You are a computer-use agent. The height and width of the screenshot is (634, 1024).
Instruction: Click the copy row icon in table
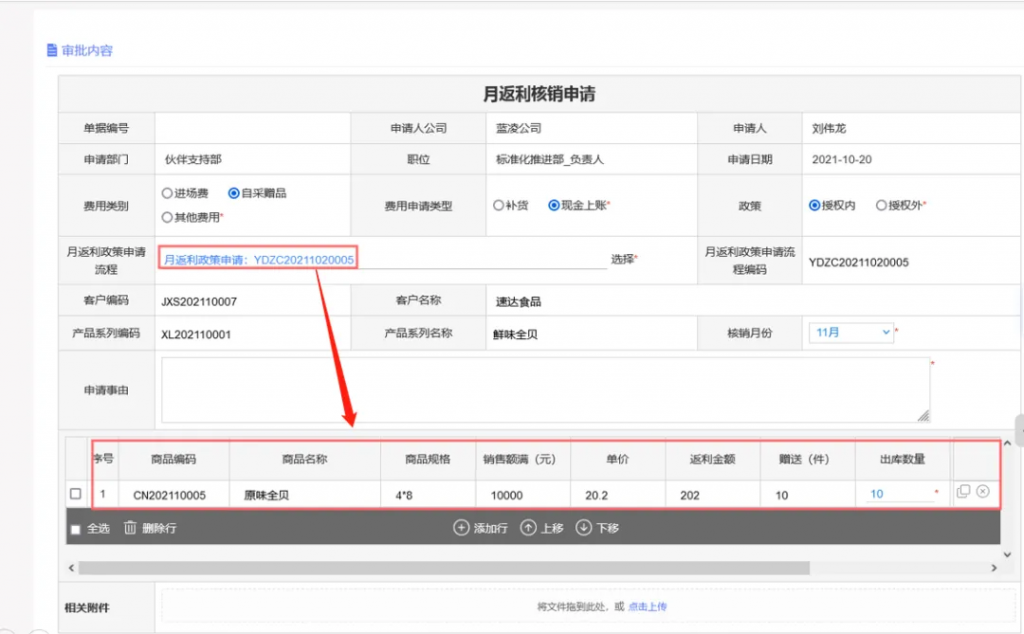[963, 491]
